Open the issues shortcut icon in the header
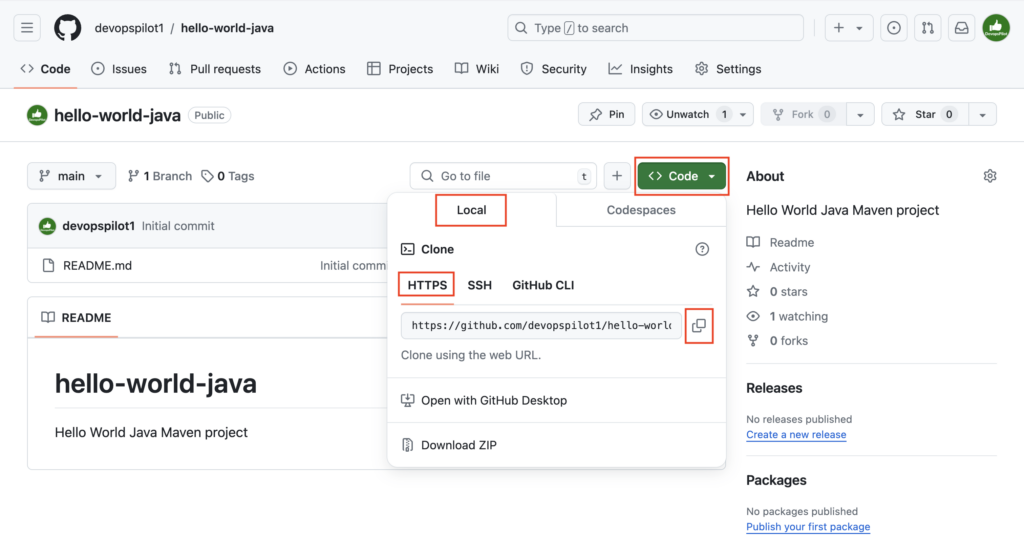 pyautogui.click(x=893, y=28)
